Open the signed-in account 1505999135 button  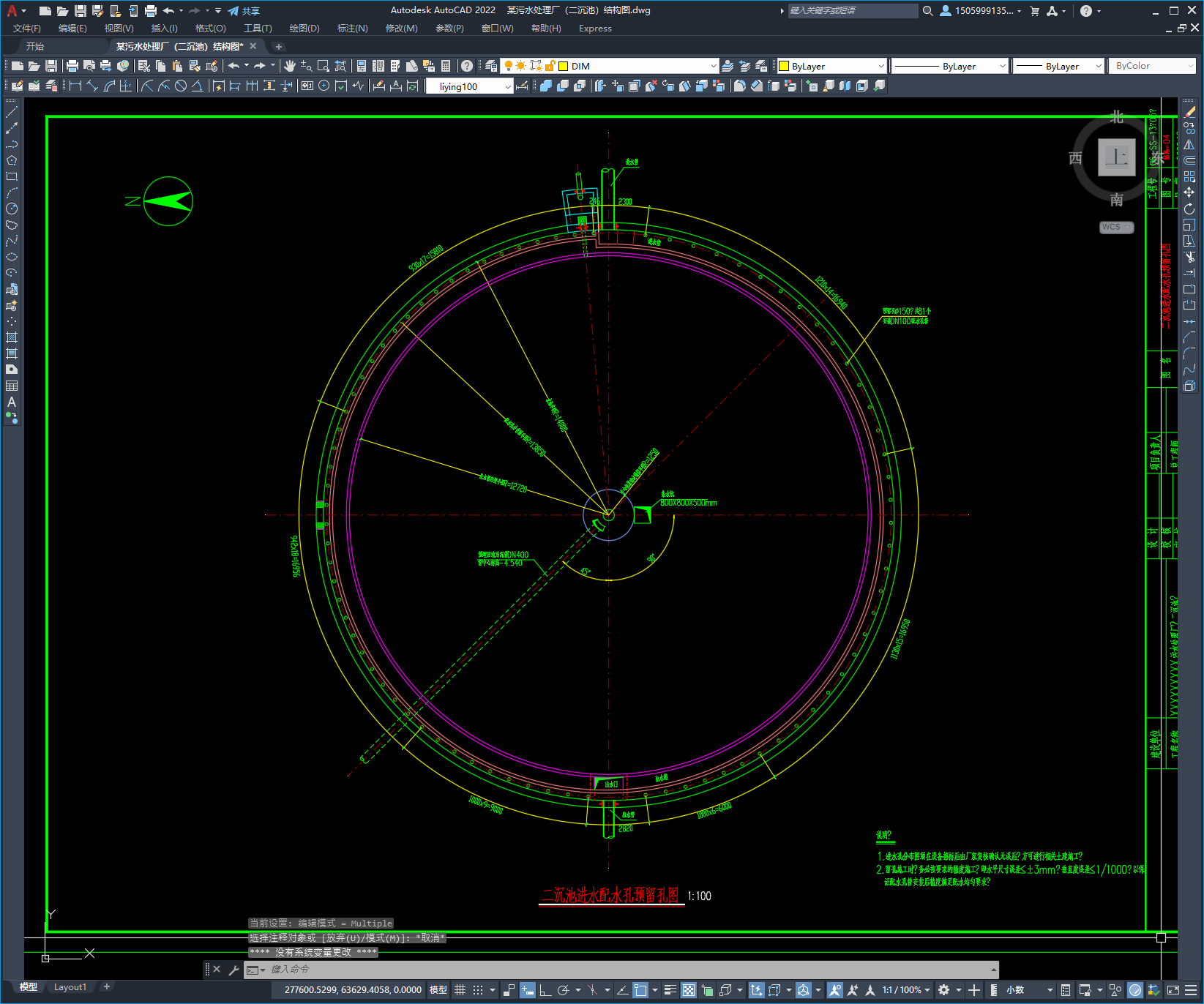[x=981, y=10]
